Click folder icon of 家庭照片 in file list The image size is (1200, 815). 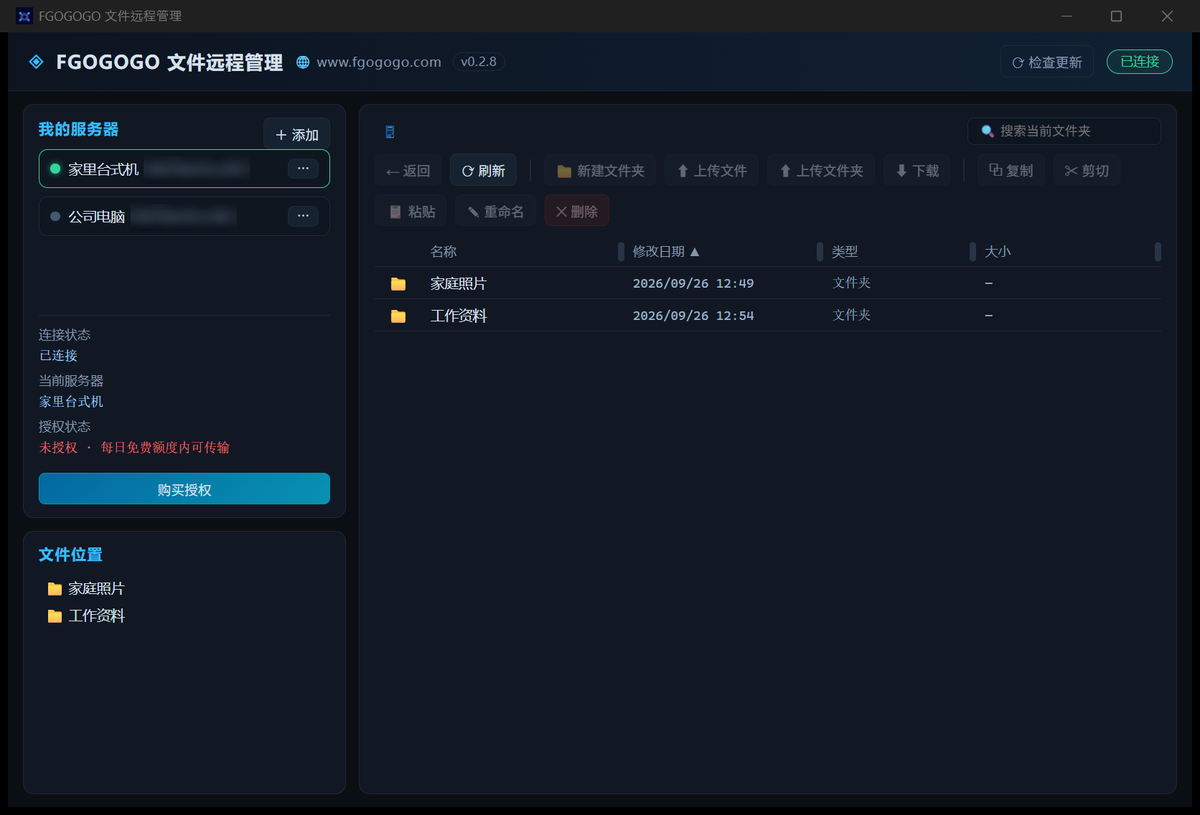click(398, 284)
